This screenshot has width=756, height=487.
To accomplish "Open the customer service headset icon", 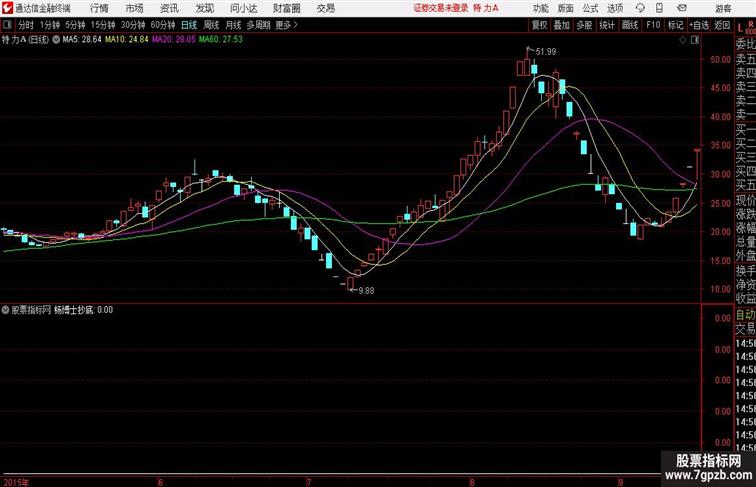I will pos(640,8).
